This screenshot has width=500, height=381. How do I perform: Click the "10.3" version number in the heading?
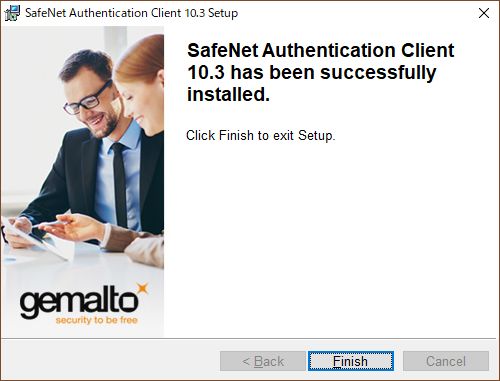click(206, 73)
